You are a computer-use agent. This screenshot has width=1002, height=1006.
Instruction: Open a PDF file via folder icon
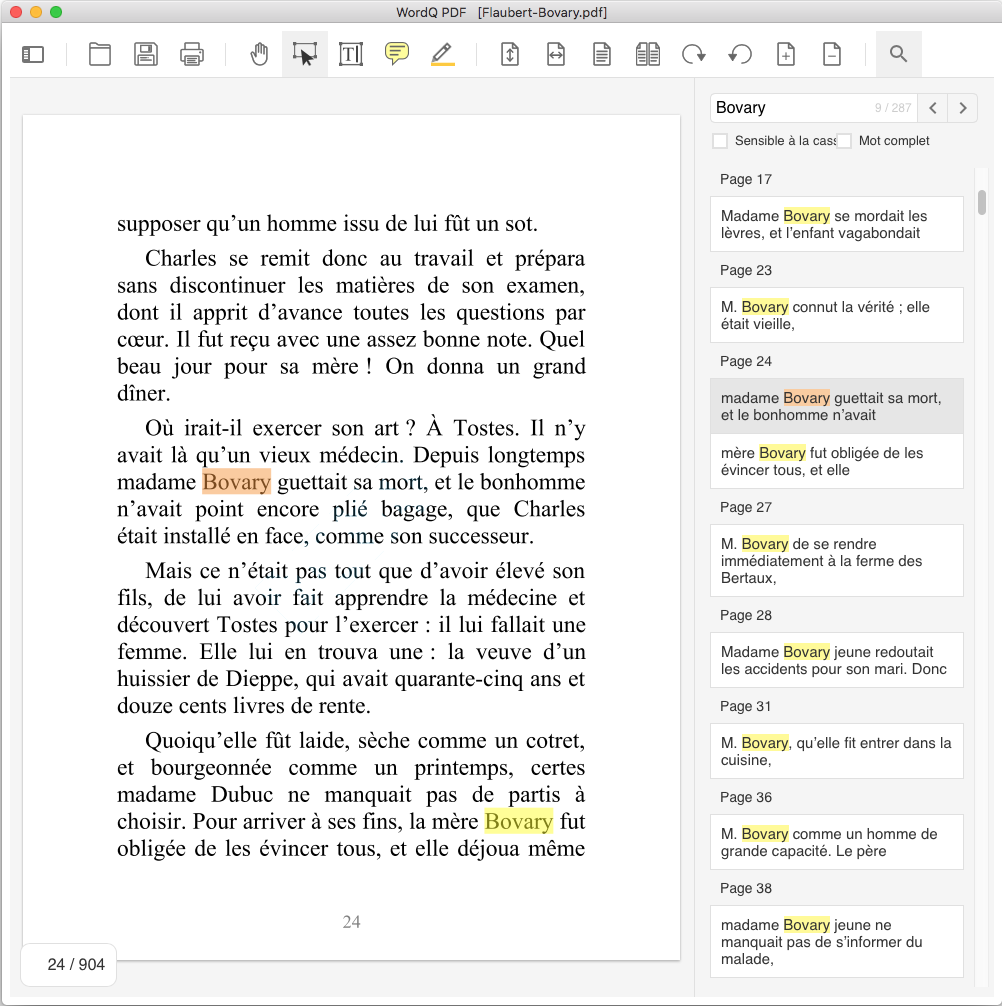[x=99, y=55]
